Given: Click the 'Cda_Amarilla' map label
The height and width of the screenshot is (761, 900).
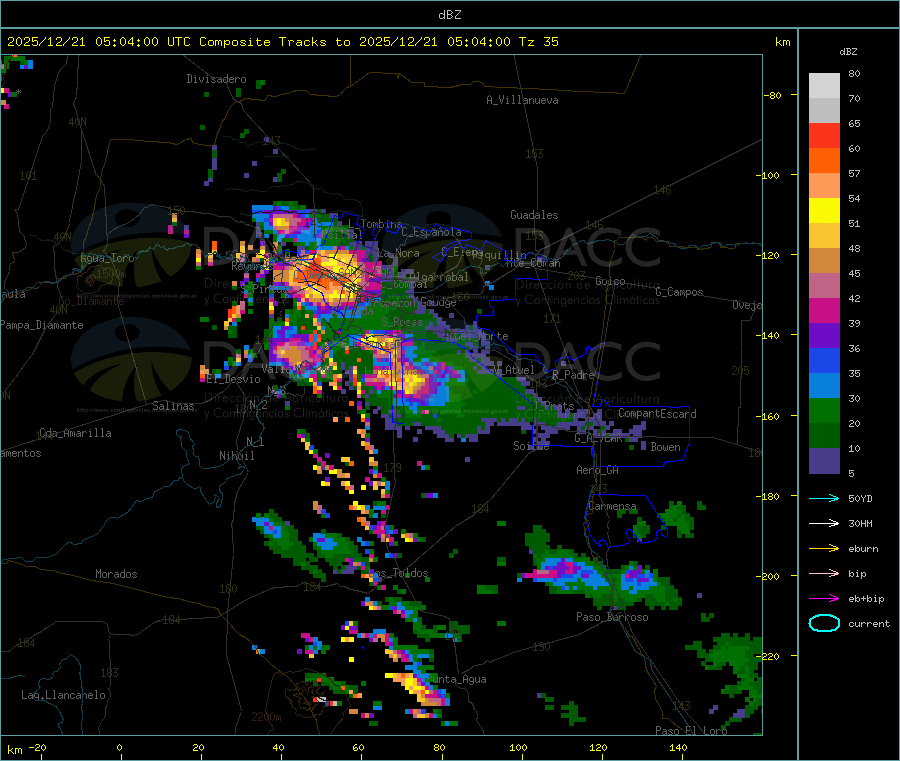Looking at the screenshot, I should (75, 433).
